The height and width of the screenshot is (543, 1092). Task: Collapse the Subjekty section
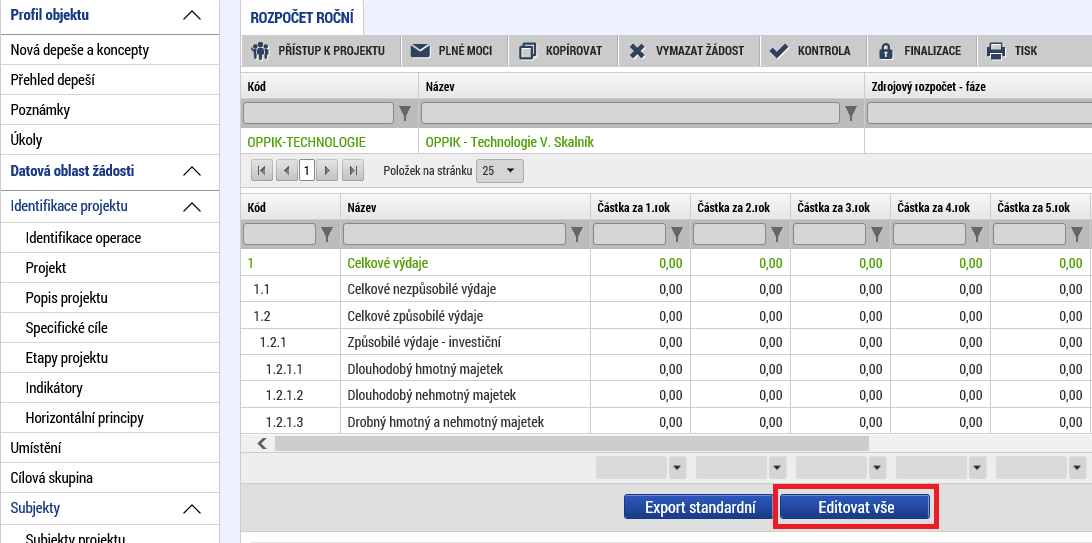point(192,509)
